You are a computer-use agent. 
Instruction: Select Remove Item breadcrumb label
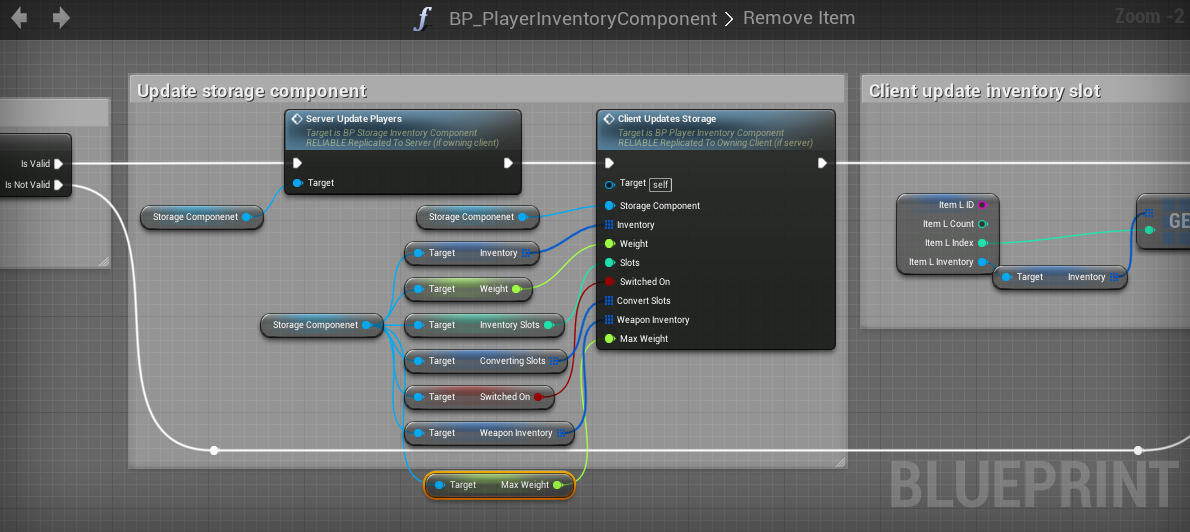(x=798, y=19)
